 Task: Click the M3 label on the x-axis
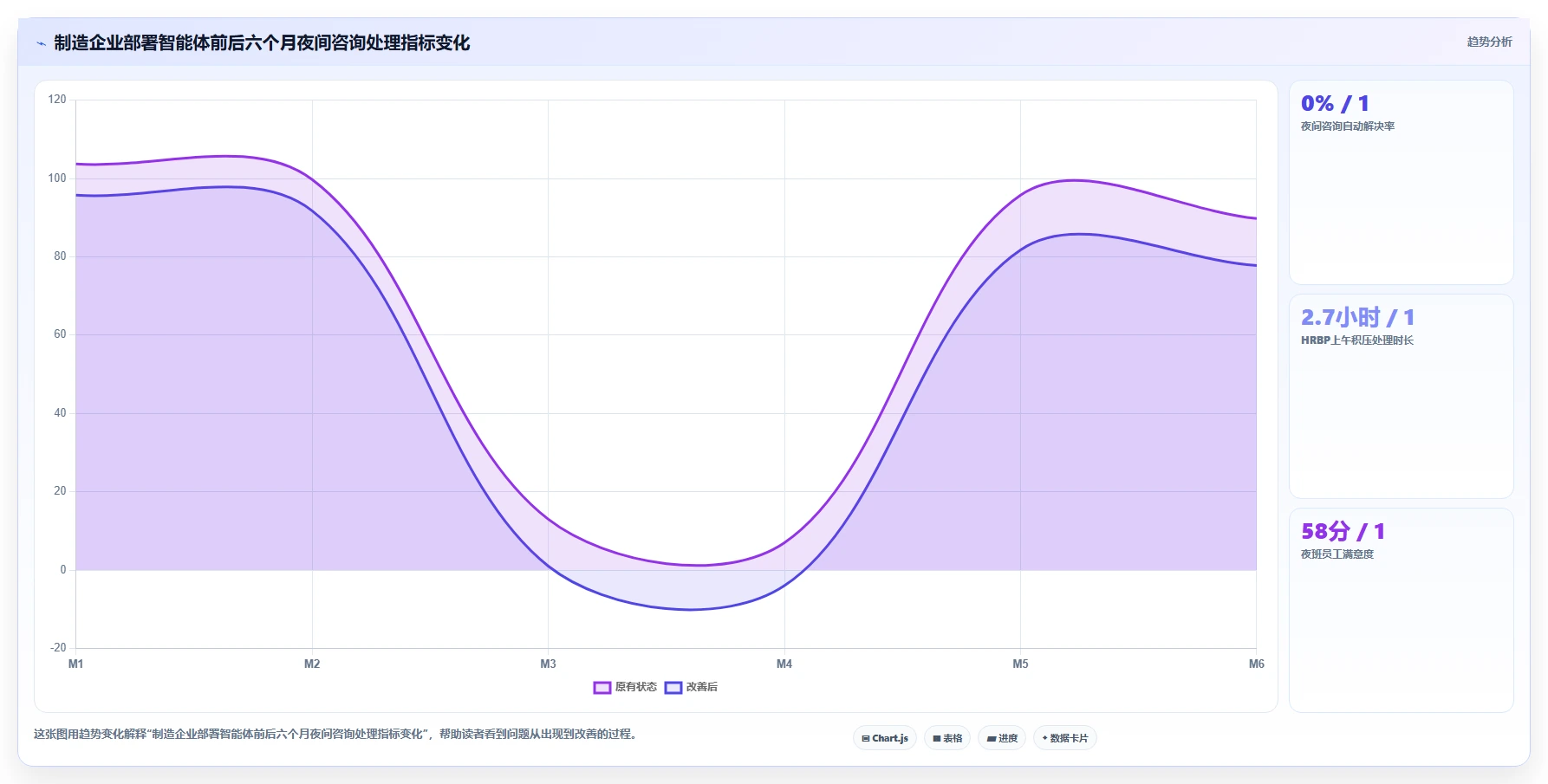pyautogui.click(x=548, y=664)
